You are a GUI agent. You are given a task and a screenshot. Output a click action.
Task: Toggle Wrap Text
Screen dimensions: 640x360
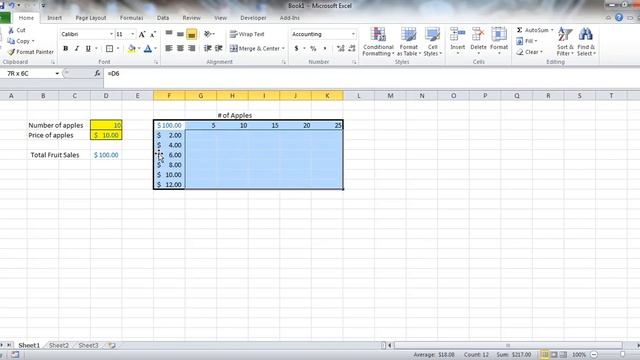247,34
